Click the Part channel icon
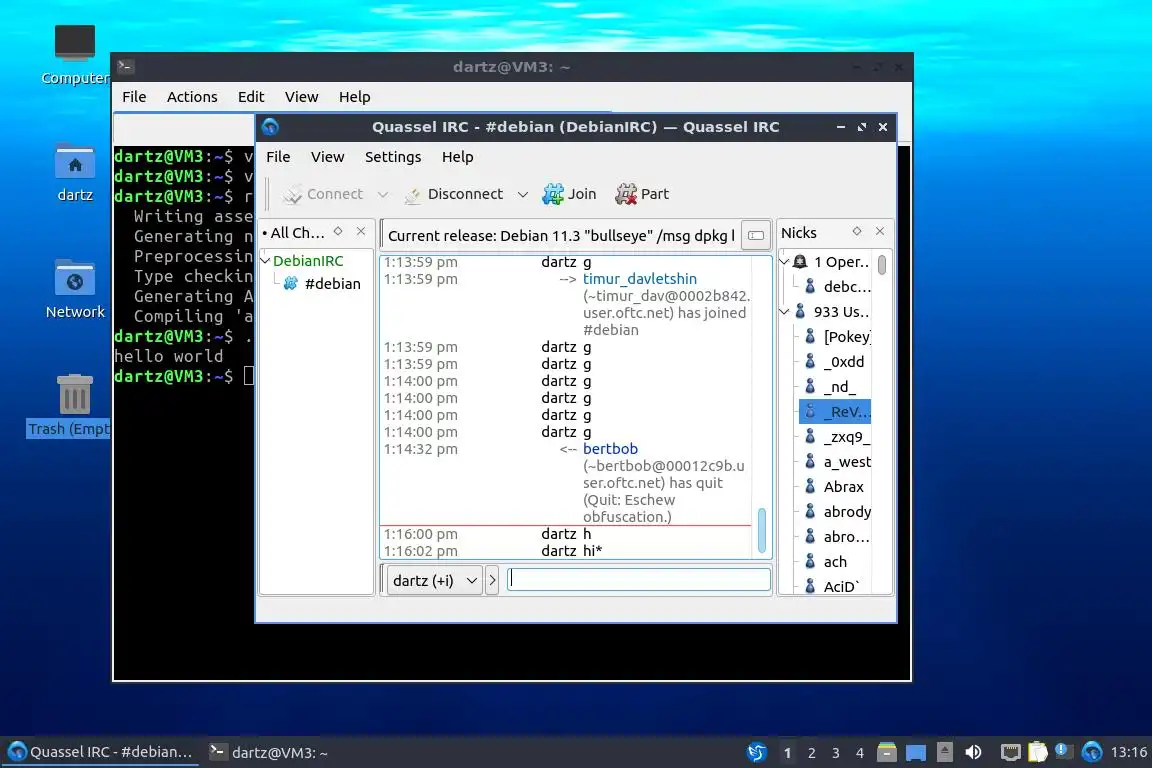Viewport: 1152px width, 768px height. coord(626,194)
